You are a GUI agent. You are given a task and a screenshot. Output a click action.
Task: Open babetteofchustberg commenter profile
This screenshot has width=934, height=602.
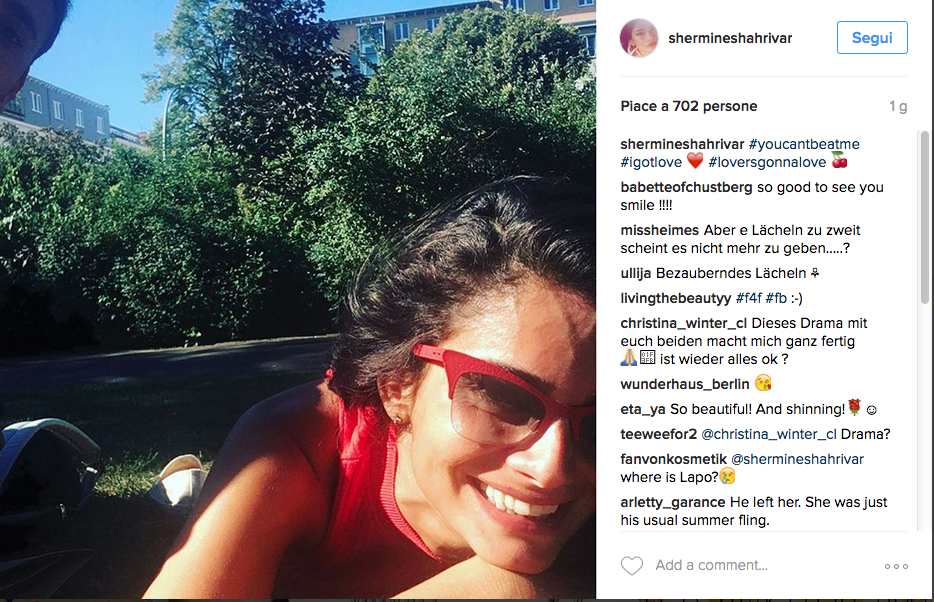[686, 187]
